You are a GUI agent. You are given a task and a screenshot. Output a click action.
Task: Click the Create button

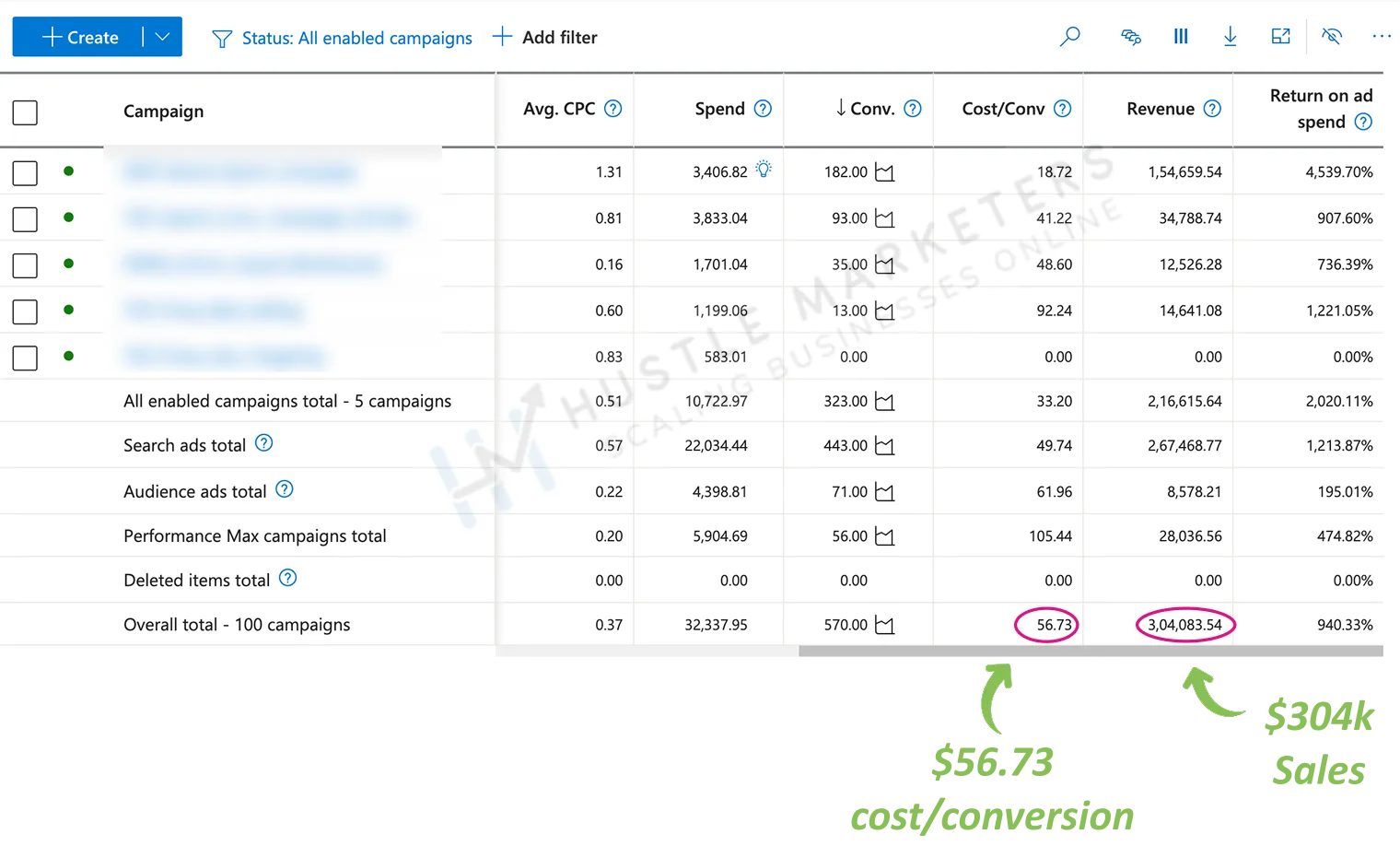pyautogui.click(x=79, y=37)
